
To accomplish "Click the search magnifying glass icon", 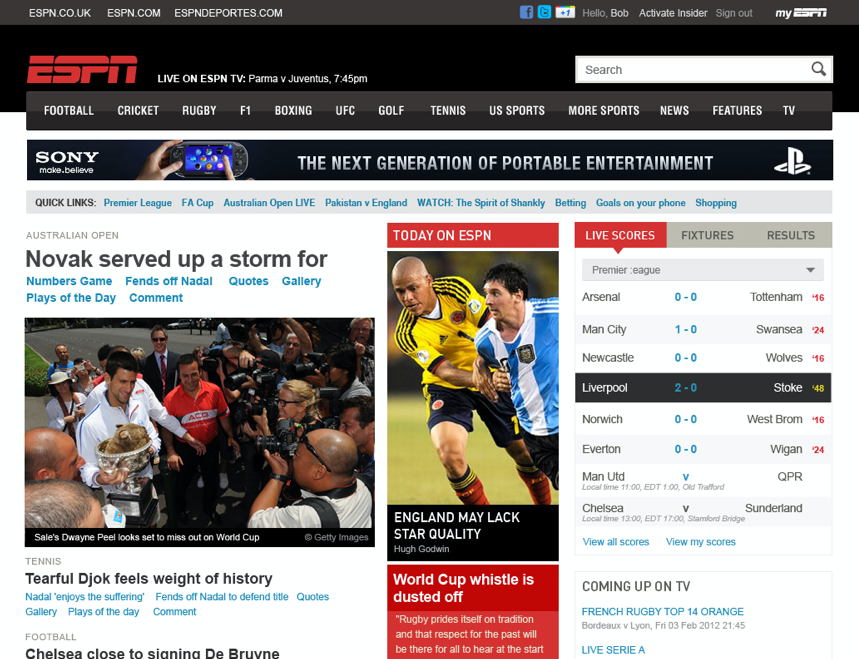I will click(x=818, y=69).
